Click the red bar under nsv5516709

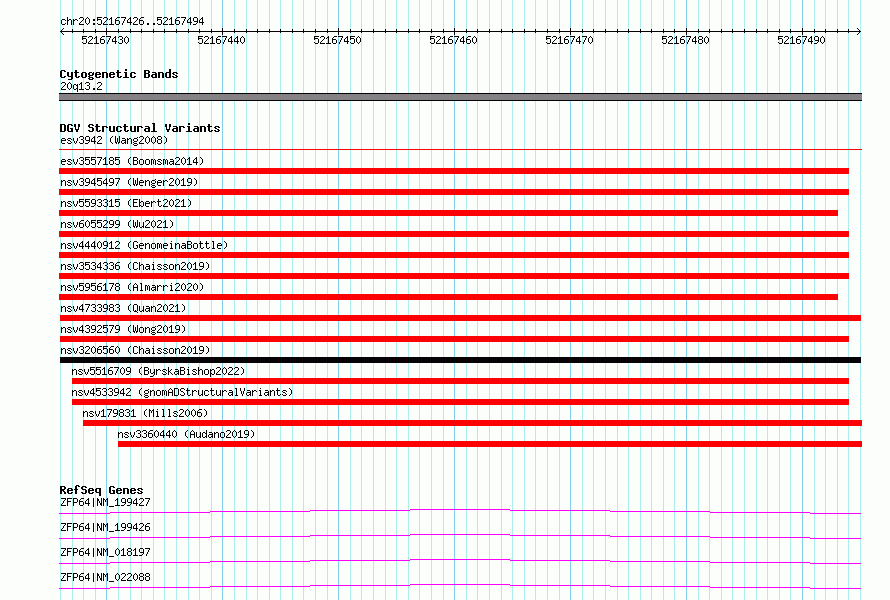click(x=460, y=381)
